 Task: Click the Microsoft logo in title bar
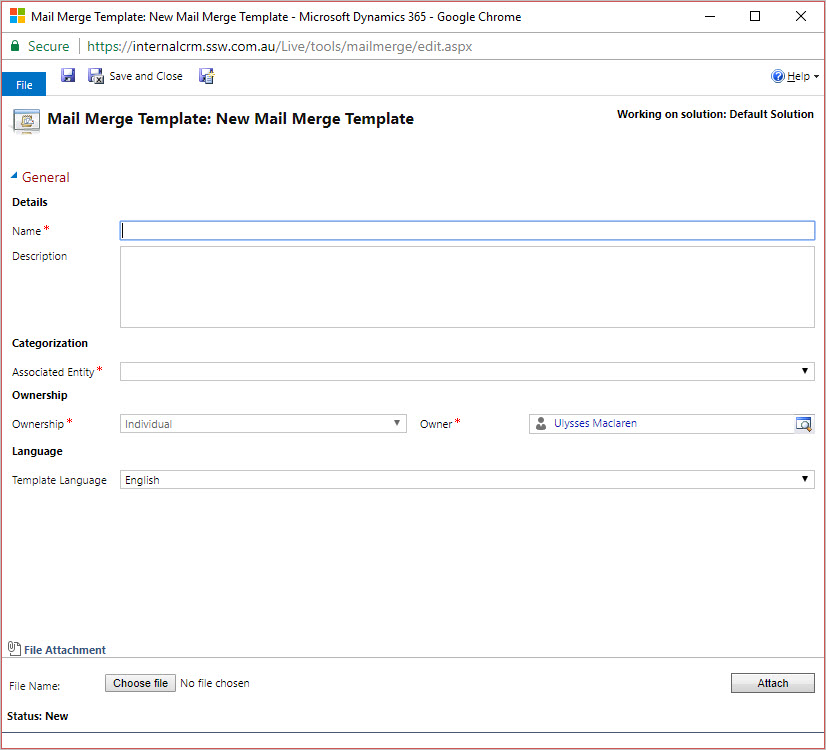tap(17, 16)
